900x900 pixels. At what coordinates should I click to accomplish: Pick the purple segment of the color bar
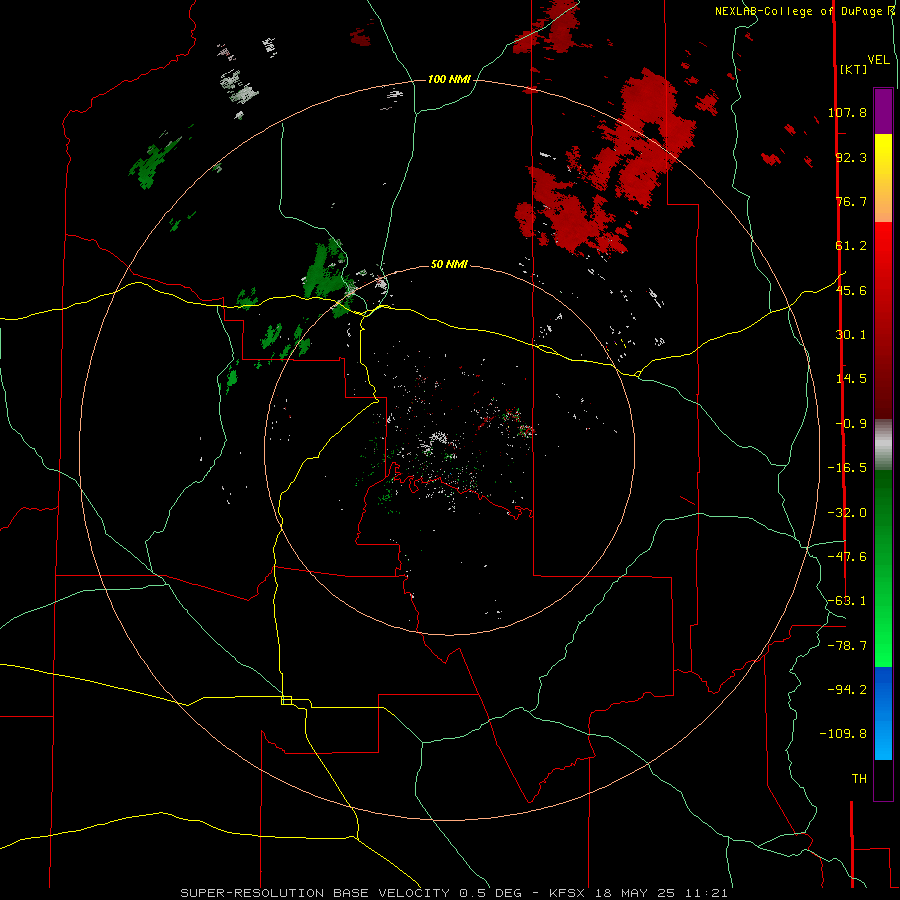click(883, 111)
